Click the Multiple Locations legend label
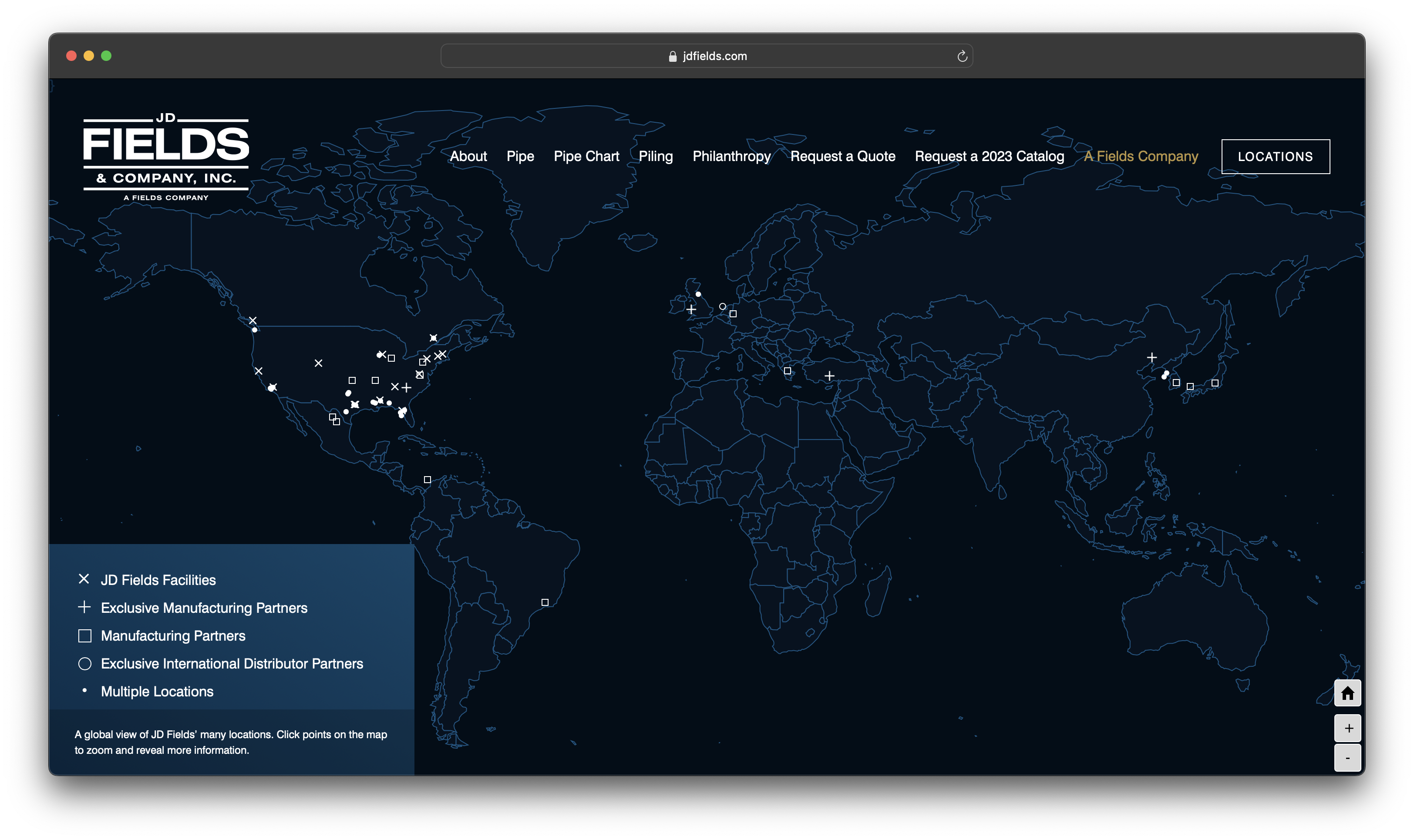Screen dimensions: 1414x840 pyautogui.click(x=157, y=691)
